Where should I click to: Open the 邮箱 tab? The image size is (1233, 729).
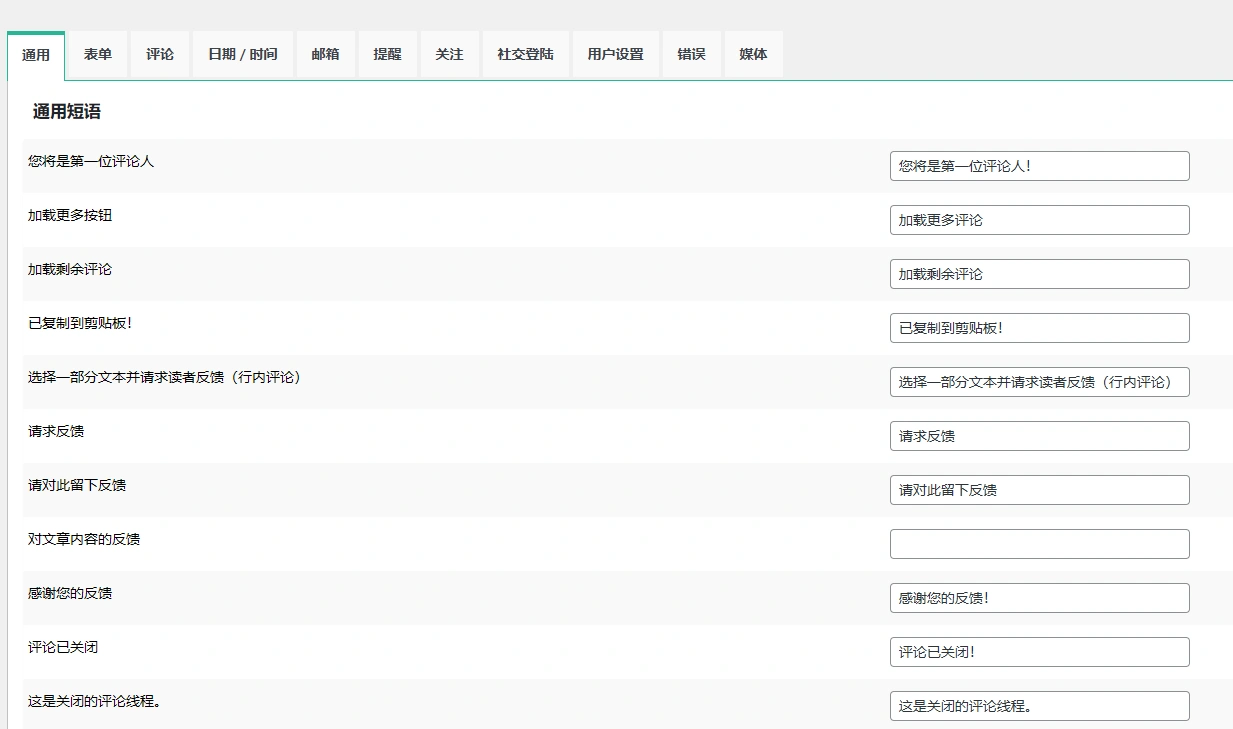click(325, 55)
